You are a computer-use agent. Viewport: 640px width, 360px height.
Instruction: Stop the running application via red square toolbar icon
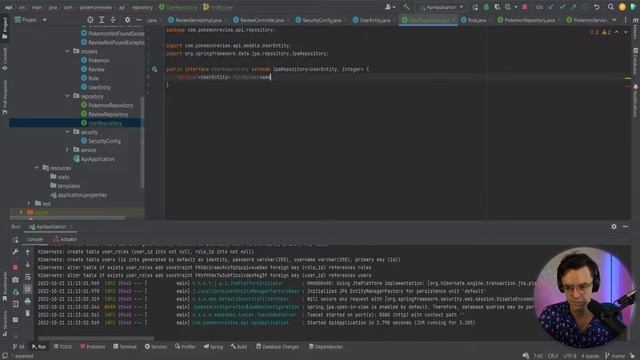(524, 7)
